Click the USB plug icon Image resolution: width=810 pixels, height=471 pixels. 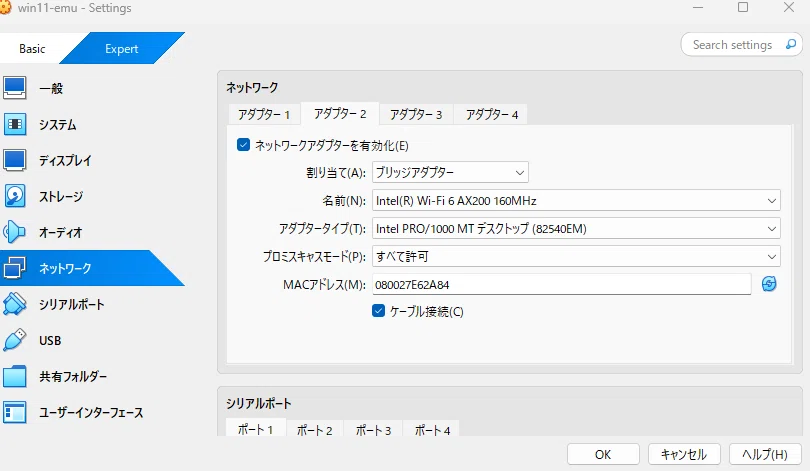point(14,340)
